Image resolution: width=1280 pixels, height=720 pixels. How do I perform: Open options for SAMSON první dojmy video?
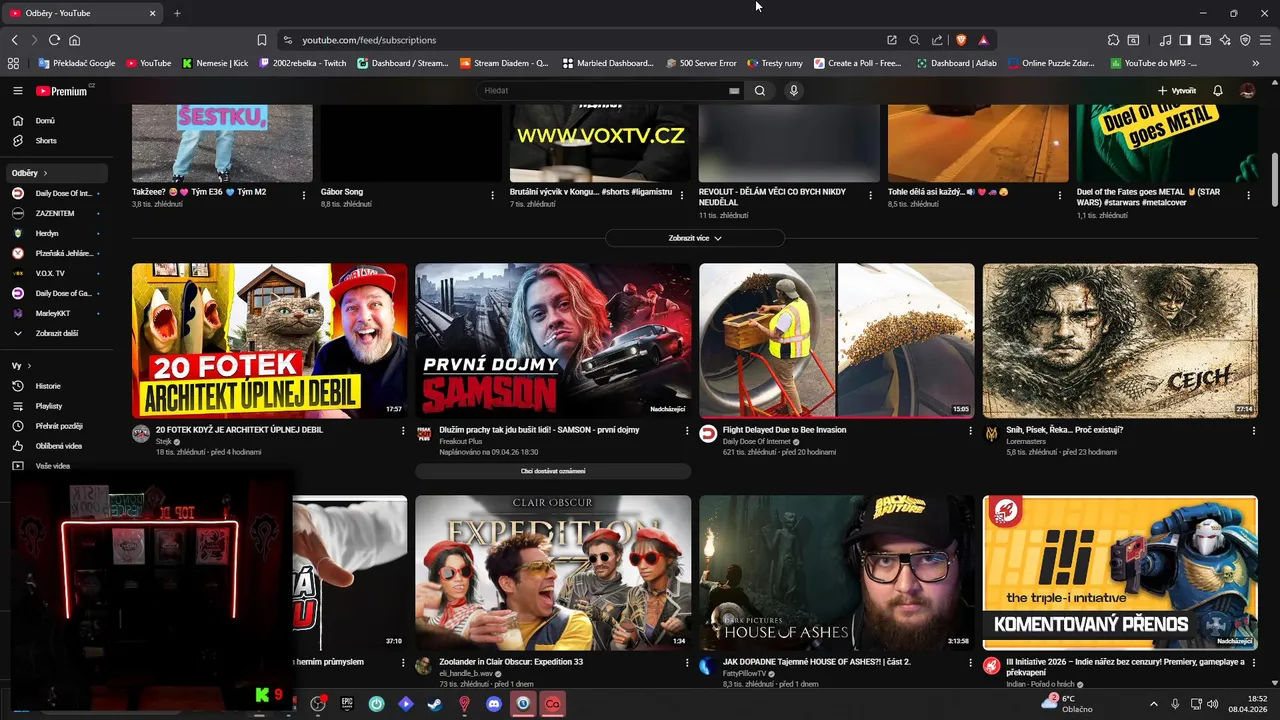coord(687,431)
